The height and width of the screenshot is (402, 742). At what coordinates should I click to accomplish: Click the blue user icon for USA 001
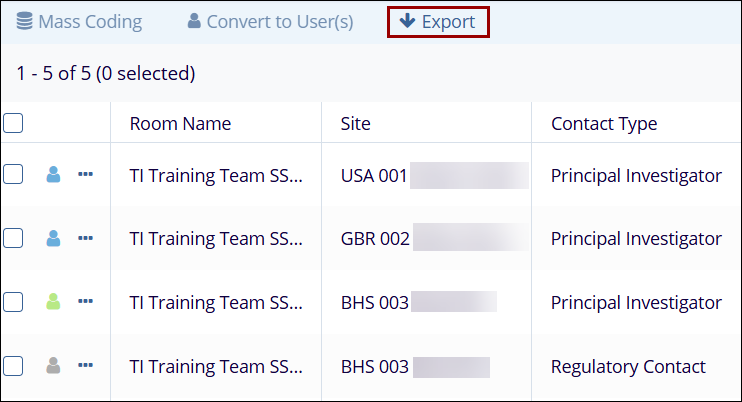click(x=54, y=175)
